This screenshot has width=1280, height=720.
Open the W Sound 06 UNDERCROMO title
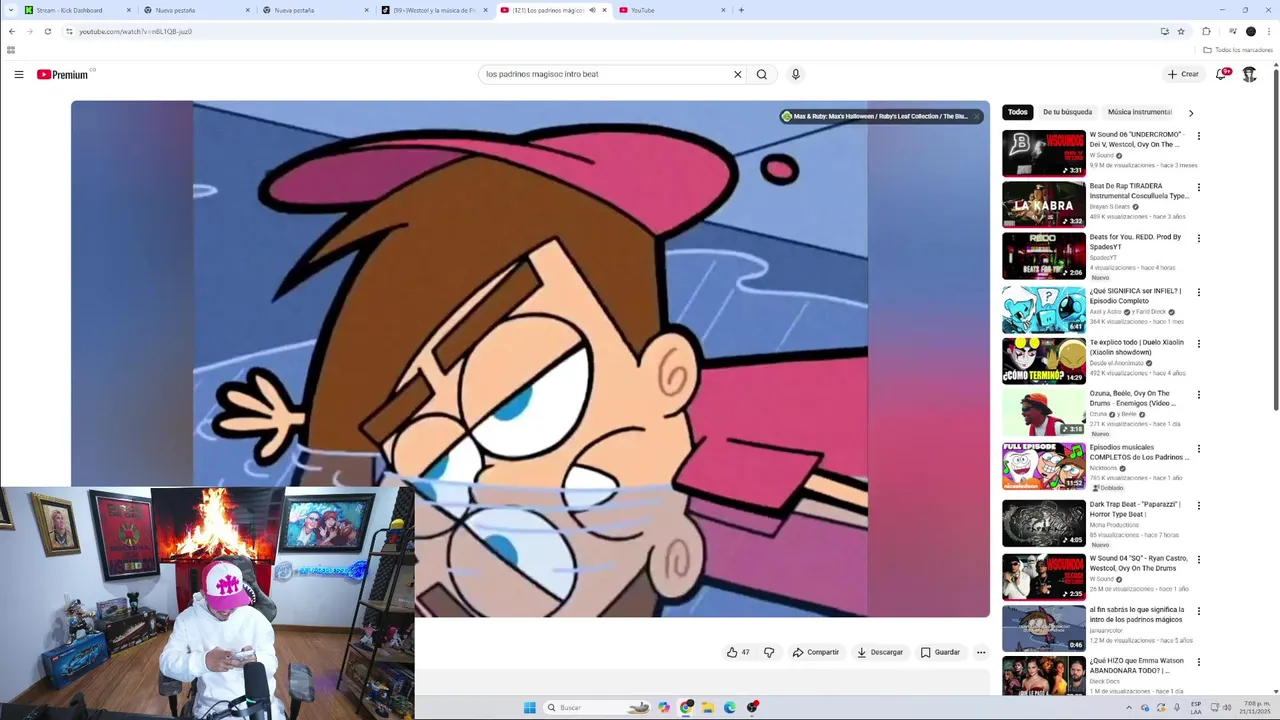[x=1136, y=139]
